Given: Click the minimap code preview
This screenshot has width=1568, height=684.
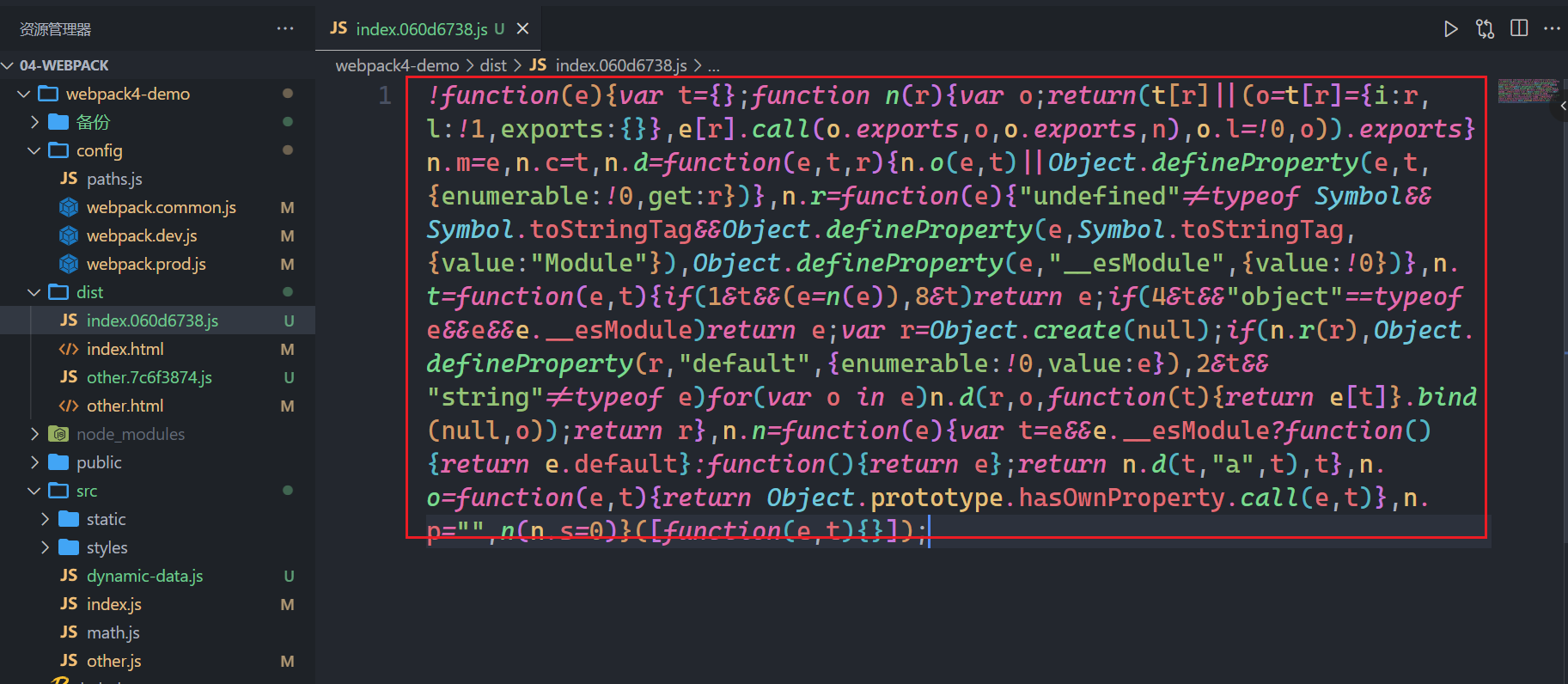Looking at the screenshot, I should (x=1528, y=91).
